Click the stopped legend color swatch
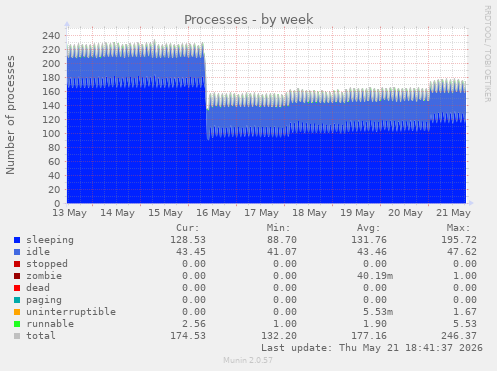This screenshot has width=497, height=371. (17, 264)
